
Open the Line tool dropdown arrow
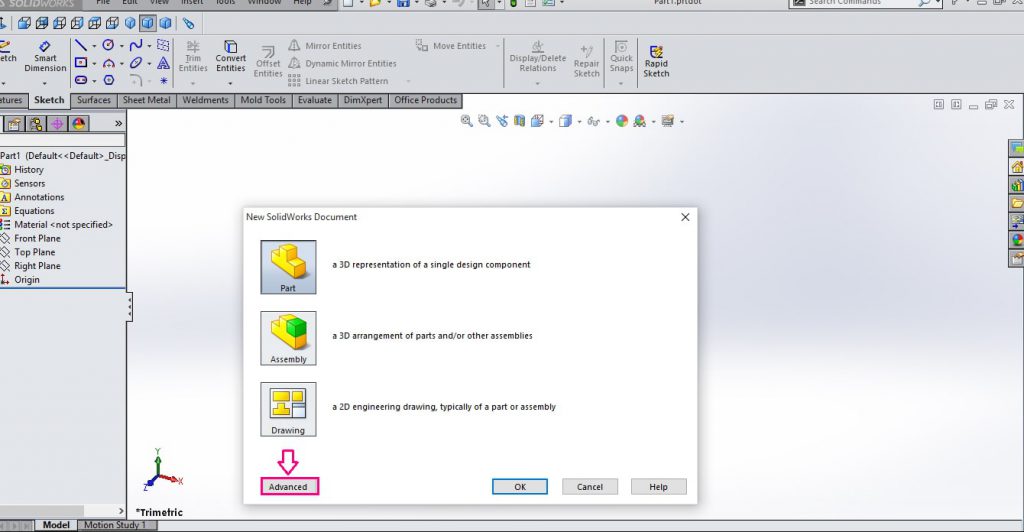click(x=94, y=46)
